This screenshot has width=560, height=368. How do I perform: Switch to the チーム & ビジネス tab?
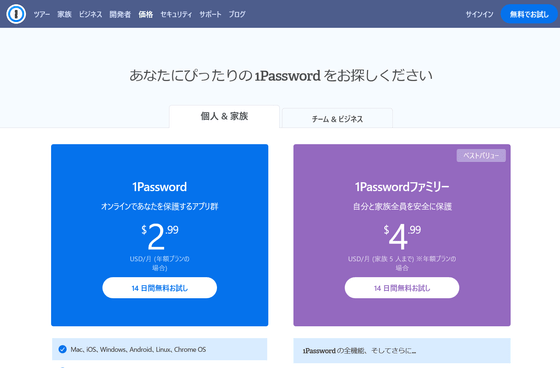[338, 119]
